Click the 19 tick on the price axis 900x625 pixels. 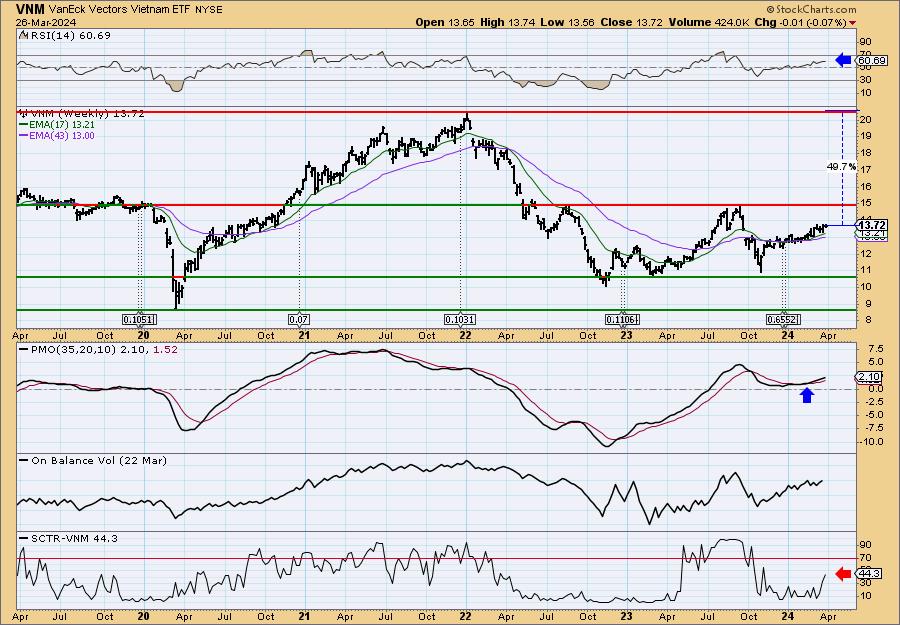click(866, 137)
